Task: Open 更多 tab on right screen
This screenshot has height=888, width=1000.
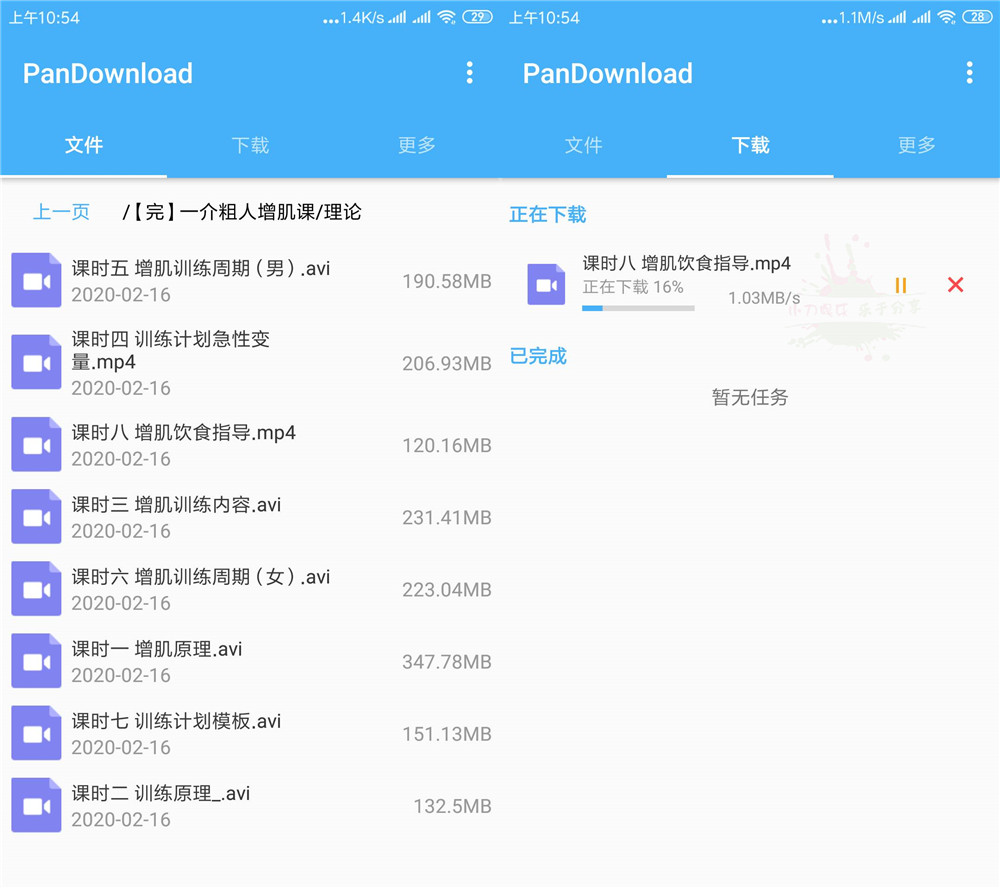Action: [916, 145]
